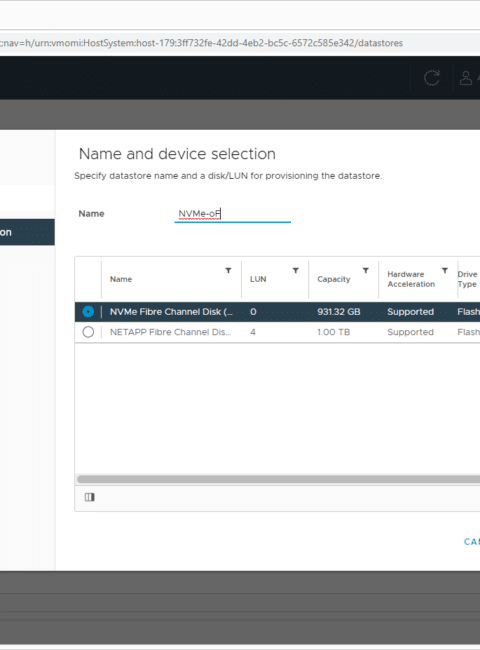480x650 pixels.
Task: Click the Cancel button
Action: point(472,541)
